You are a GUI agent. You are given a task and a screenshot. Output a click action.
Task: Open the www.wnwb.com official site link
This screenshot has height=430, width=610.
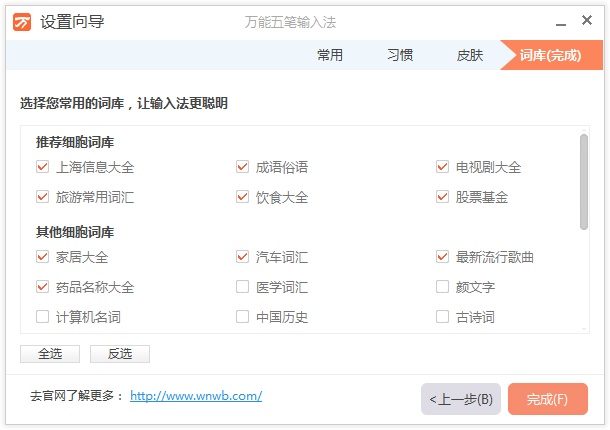click(196, 396)
